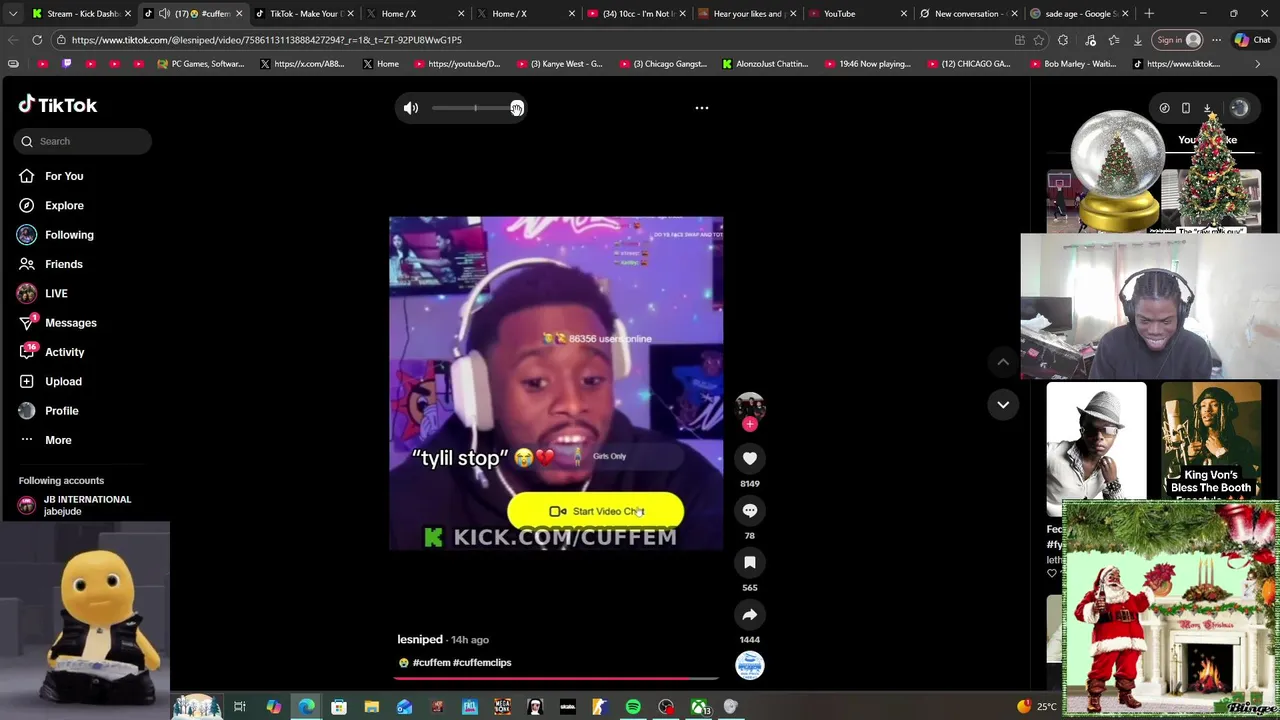This screenshot has height=720, width=1280.
Task: Open Spotify from the taskbar
Action: click(x=633, y=707)
